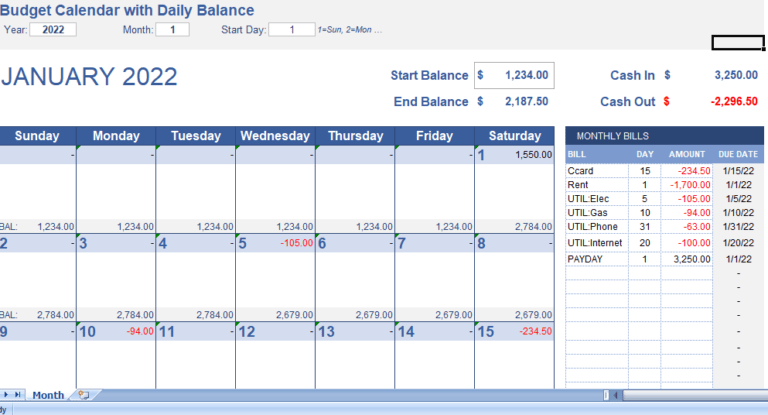The image size is (768, 415).
Task: Click the Wednesday column header
Action: pos(275,136)
